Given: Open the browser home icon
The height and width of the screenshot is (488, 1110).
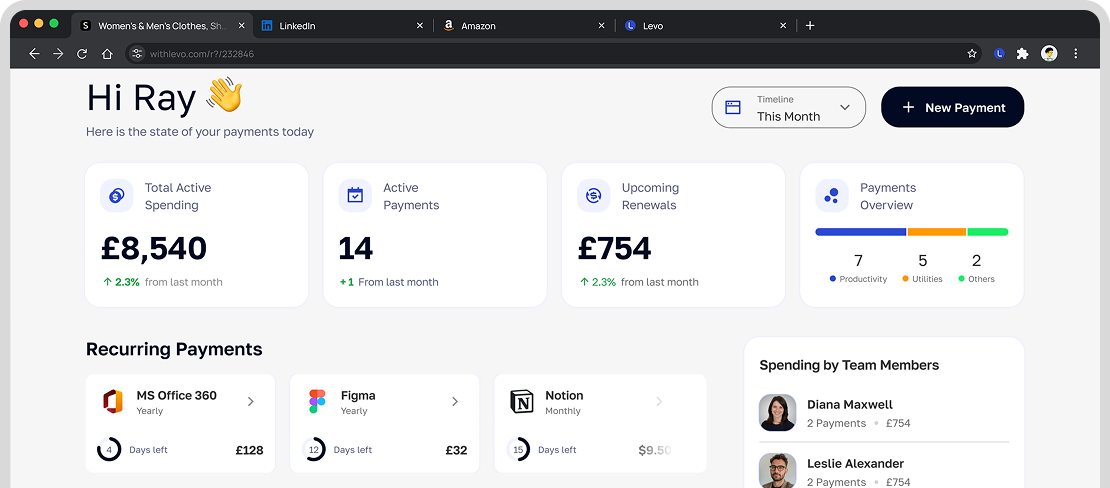Looking at the screenshot, I should point(107,53).
